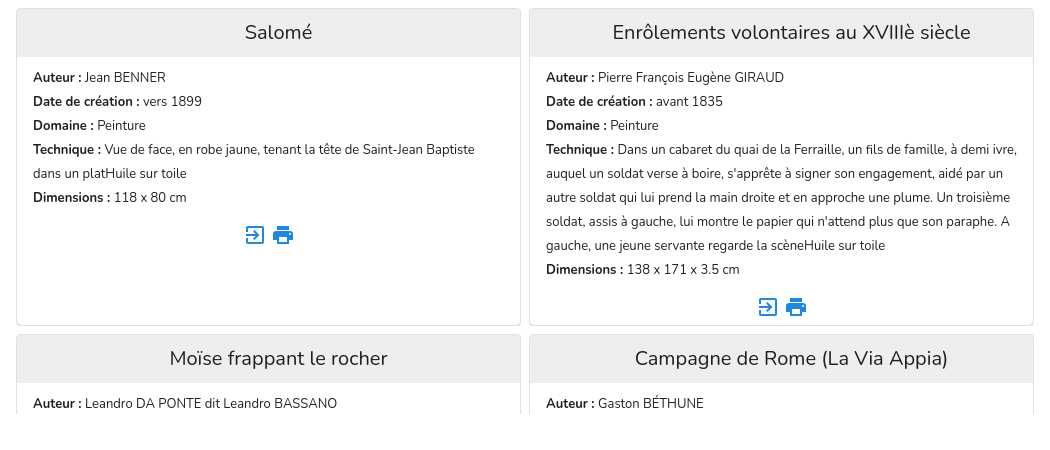1050x450 pixels.
Task: Click the dimensions 138 x 171 x 3.5 cm
Action: 683,270
